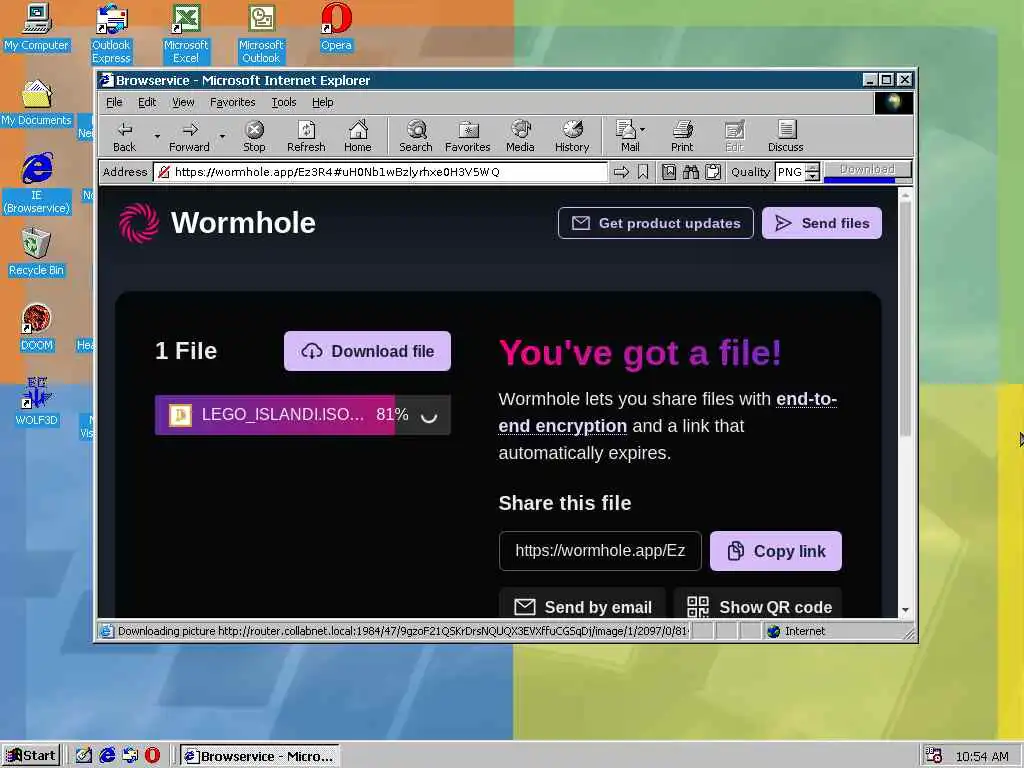Click Send by email button
The image size is (1024, 768).
click(x=583, y=603)
